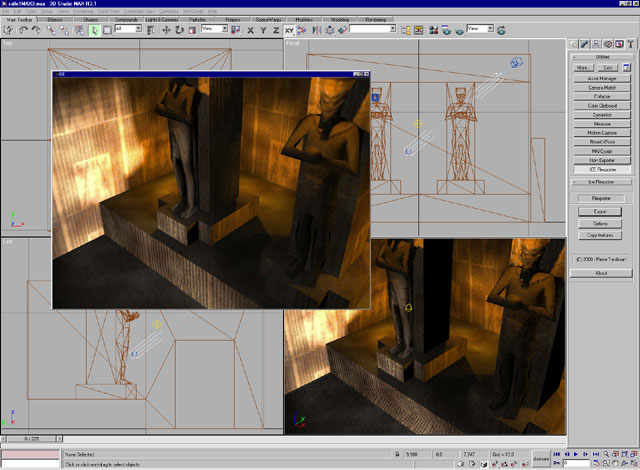
Task: Open the reference coordinate system View dropdown
Action: click(214, 29)
